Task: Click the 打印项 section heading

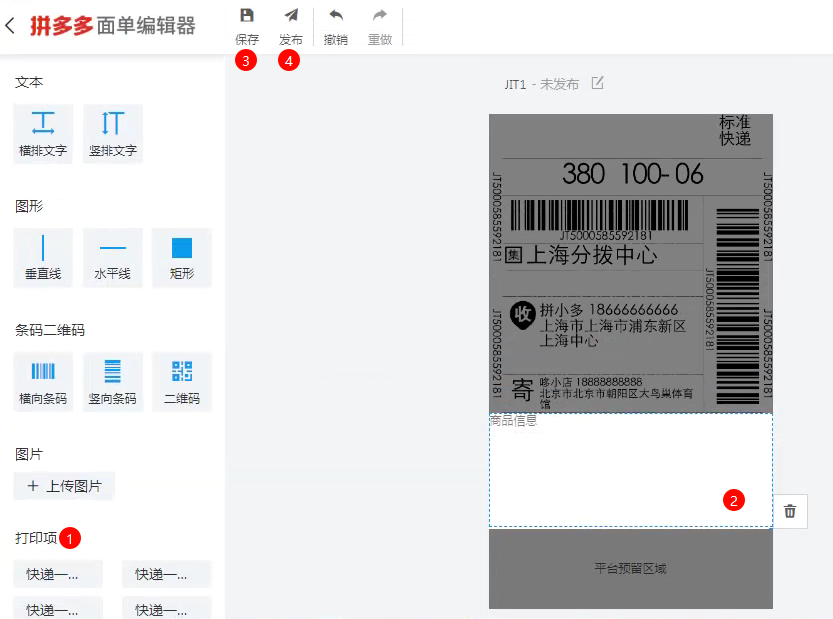Action: point(36,538)
